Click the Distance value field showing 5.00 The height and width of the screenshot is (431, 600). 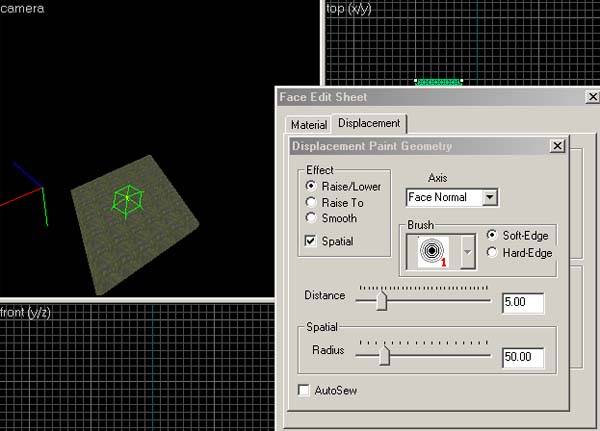tap(523, 302)
